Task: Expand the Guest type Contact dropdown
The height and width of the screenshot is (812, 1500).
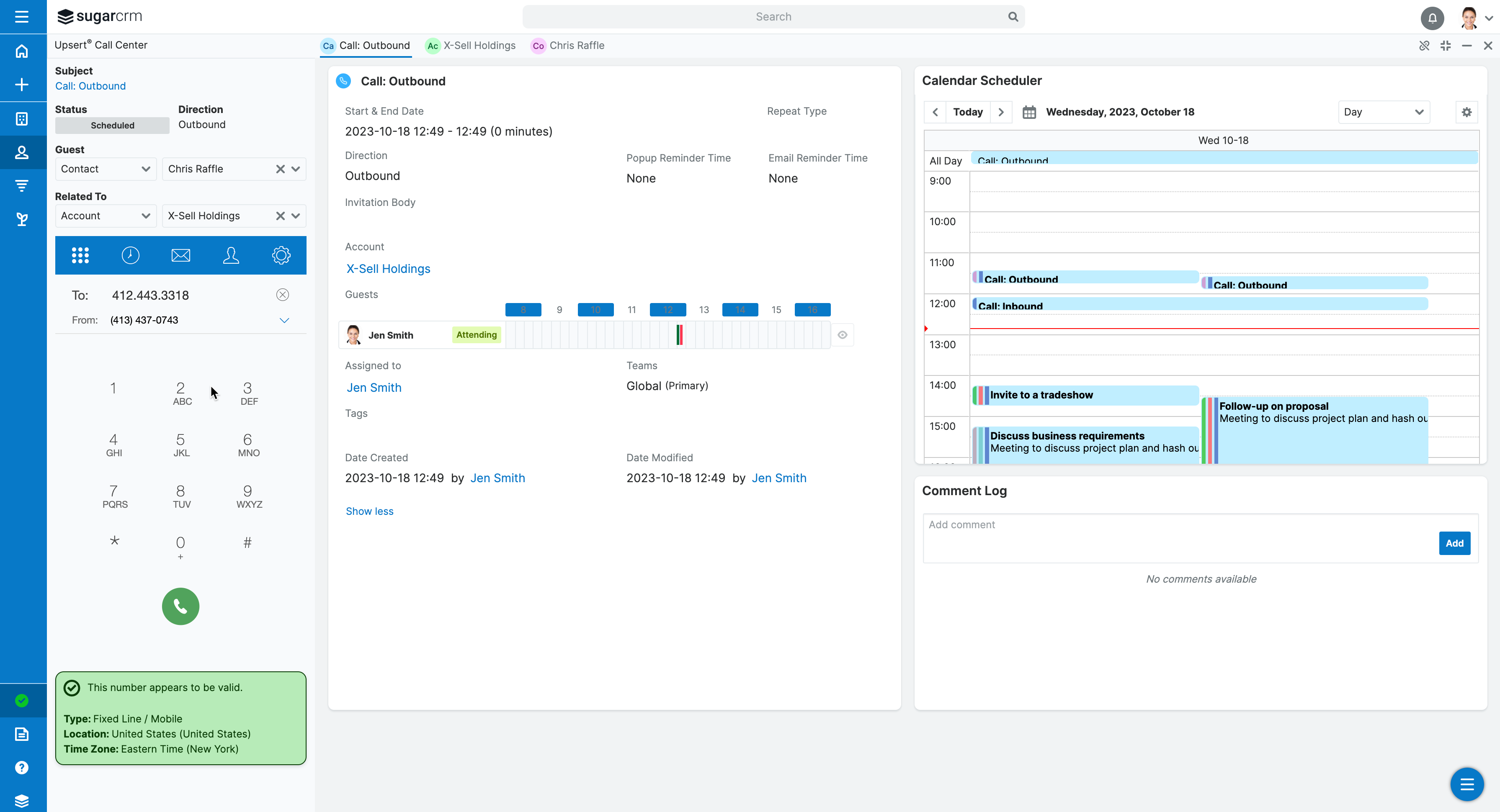Action: point(106,169)
